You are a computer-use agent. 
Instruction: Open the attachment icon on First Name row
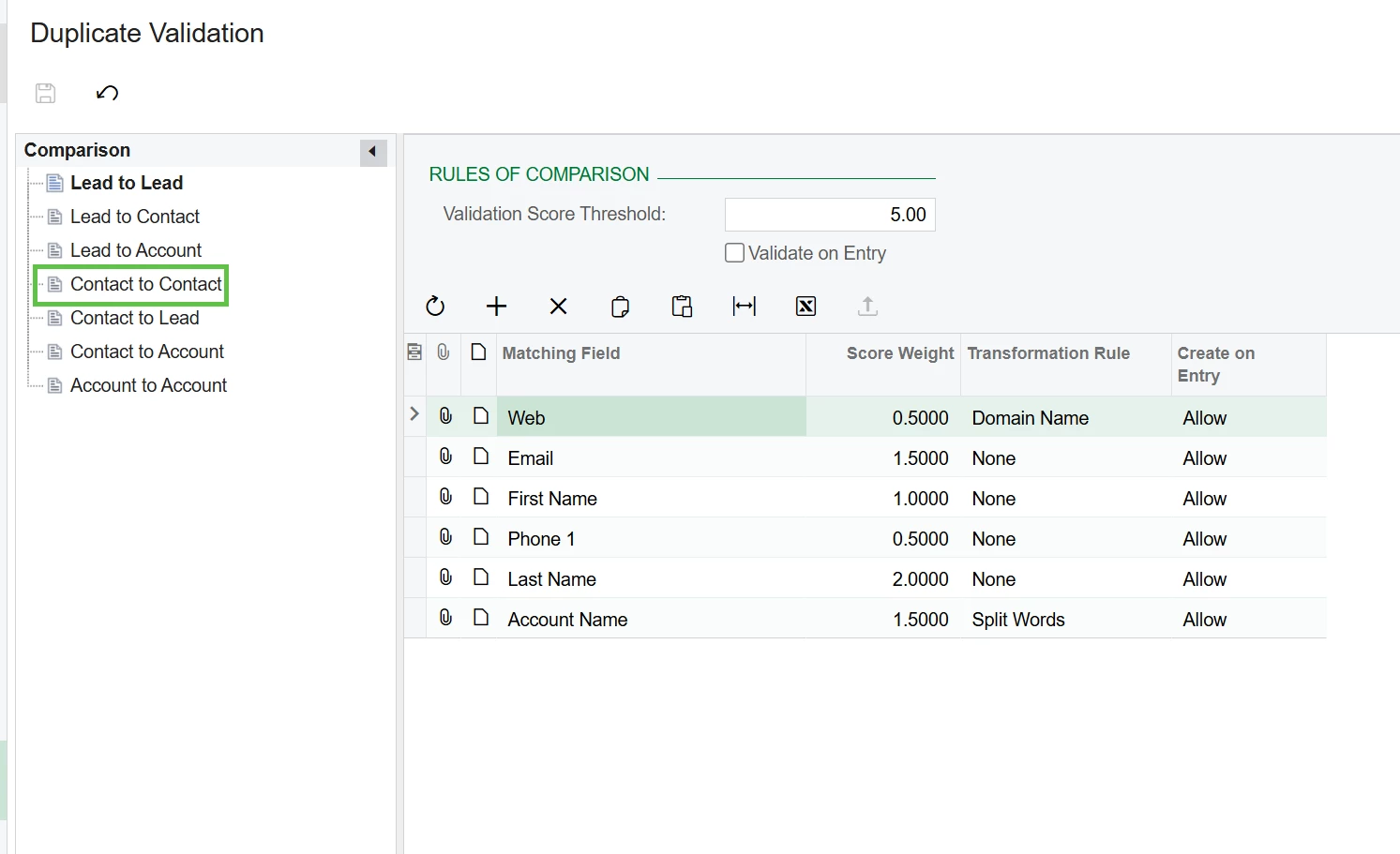click(x=445, y=497)
